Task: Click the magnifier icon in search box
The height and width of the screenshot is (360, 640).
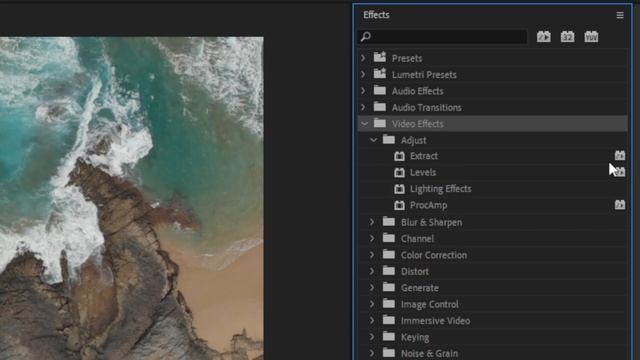Action: tap(366, 37)
